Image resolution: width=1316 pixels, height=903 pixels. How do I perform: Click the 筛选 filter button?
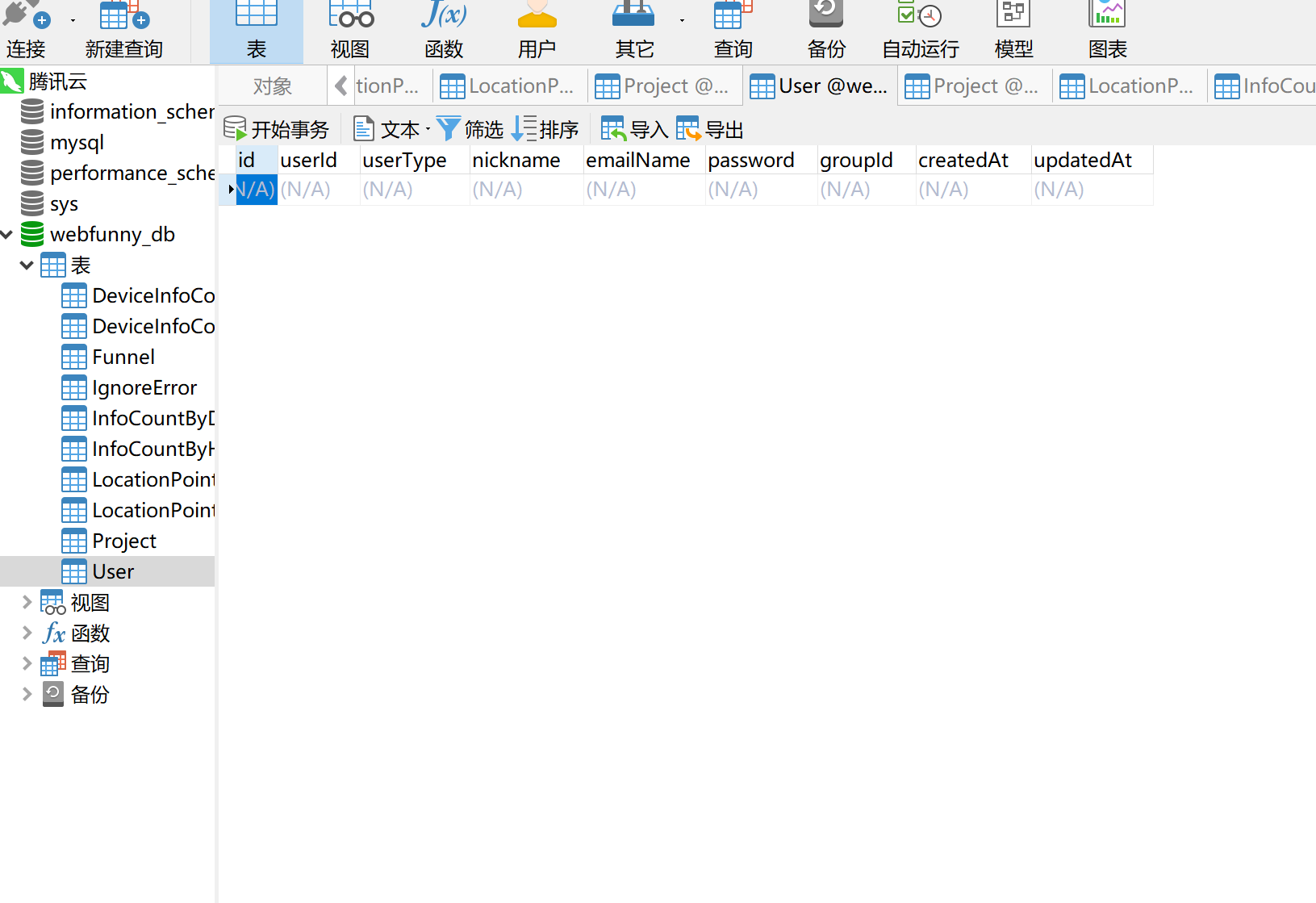(x=470, y=129)
